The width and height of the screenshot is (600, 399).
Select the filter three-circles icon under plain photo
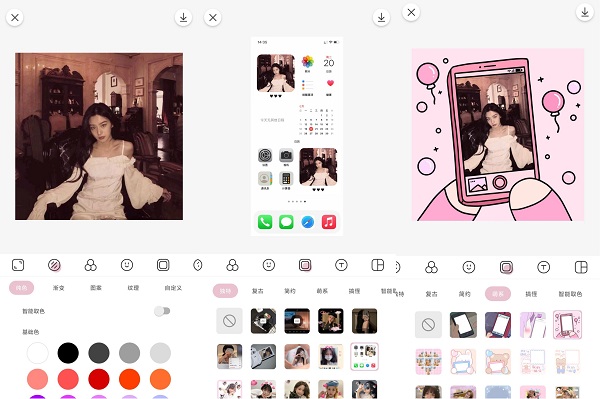[x=91, y=265]
